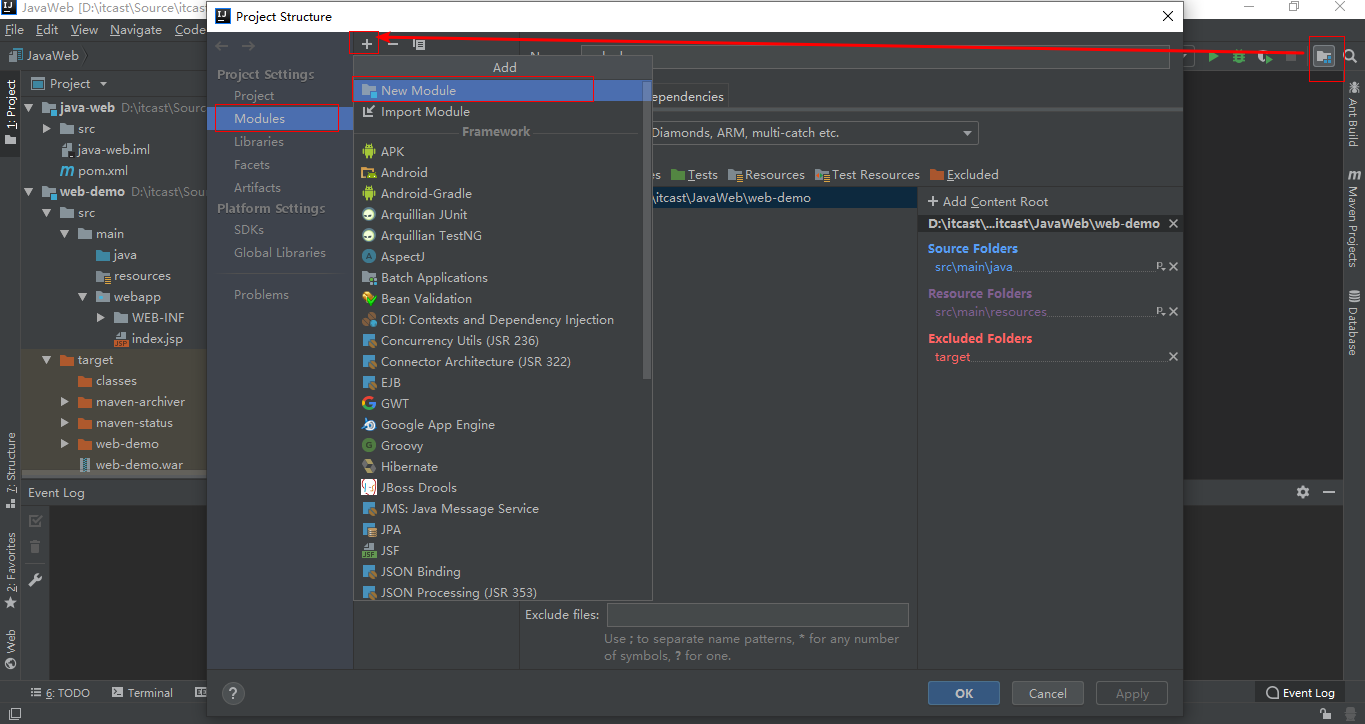This screenshot has width=1365, height=724.
Task: Expand src under java-web
Action: click(47, 129)
